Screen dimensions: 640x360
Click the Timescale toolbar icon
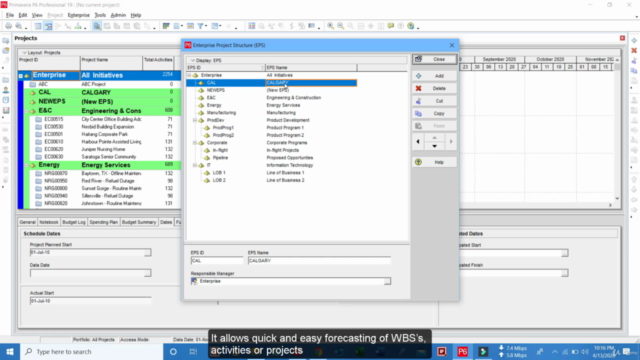point(190,26)
